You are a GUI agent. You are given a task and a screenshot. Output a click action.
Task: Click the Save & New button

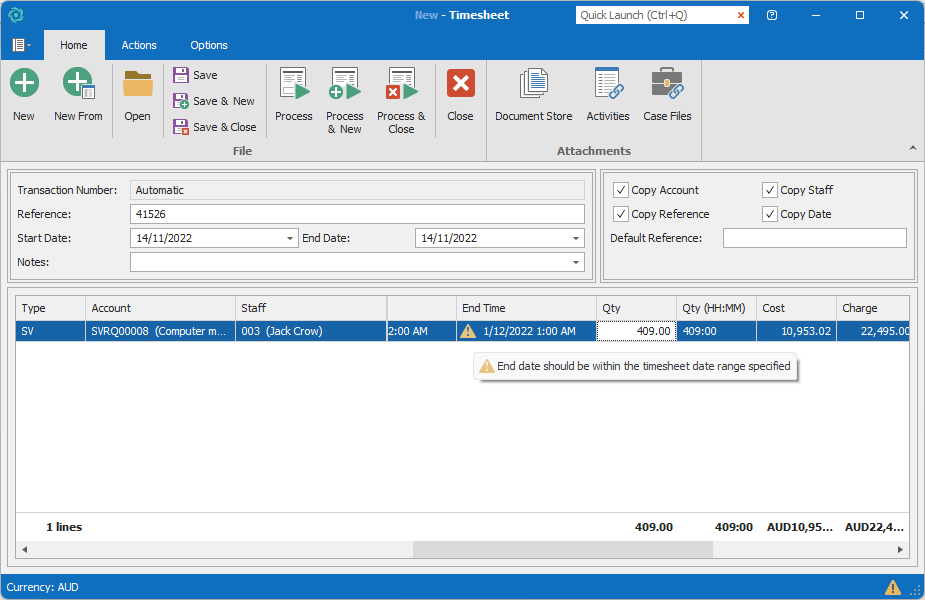pyautogui.click(x=214, y=101)
